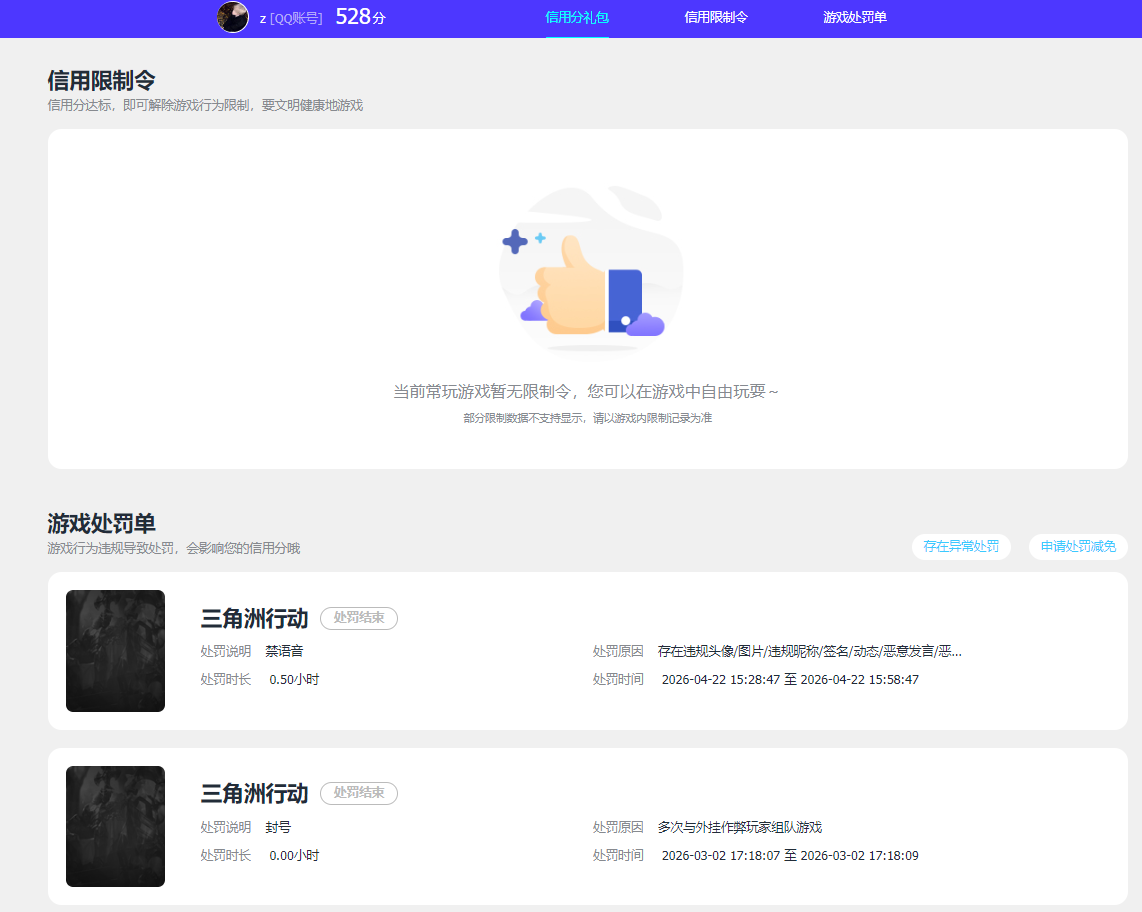Click the 存在异常处罚 button
1142x912 pixels.
961,546
